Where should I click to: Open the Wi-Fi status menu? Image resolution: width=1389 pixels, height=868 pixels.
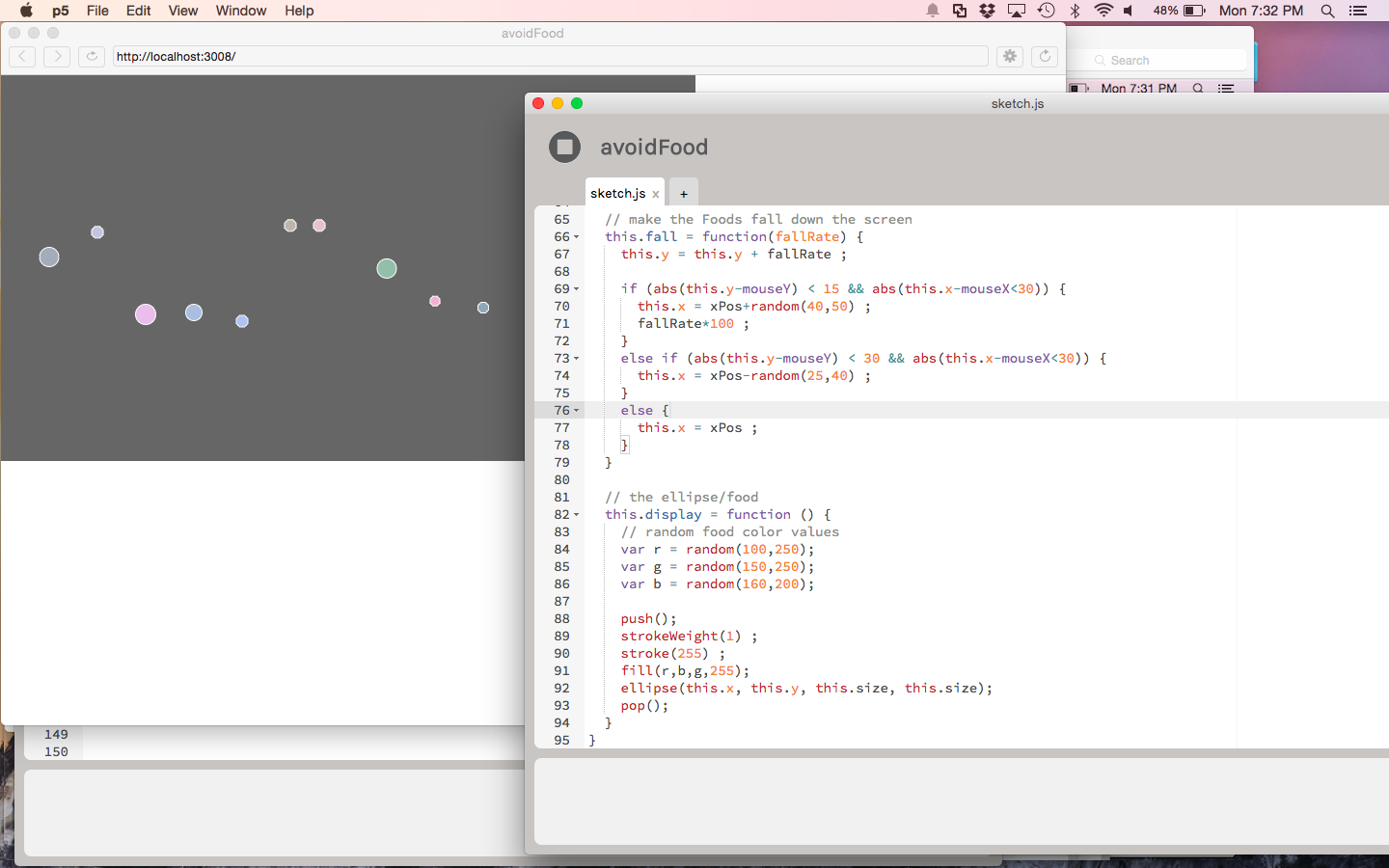pyautogui.click(x=1103, y=11)
